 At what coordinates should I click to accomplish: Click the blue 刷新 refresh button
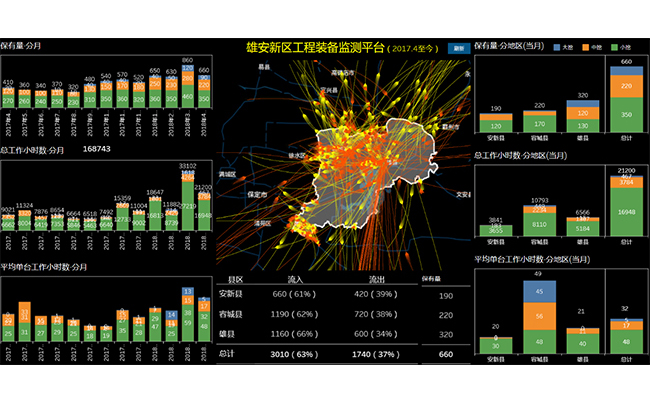[459, 47]
